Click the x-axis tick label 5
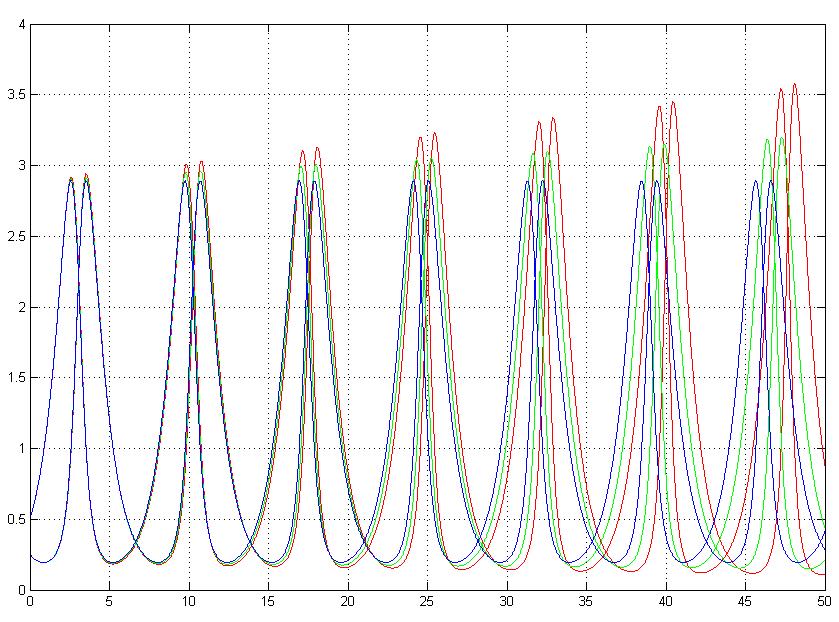 [x=109, y=603]
